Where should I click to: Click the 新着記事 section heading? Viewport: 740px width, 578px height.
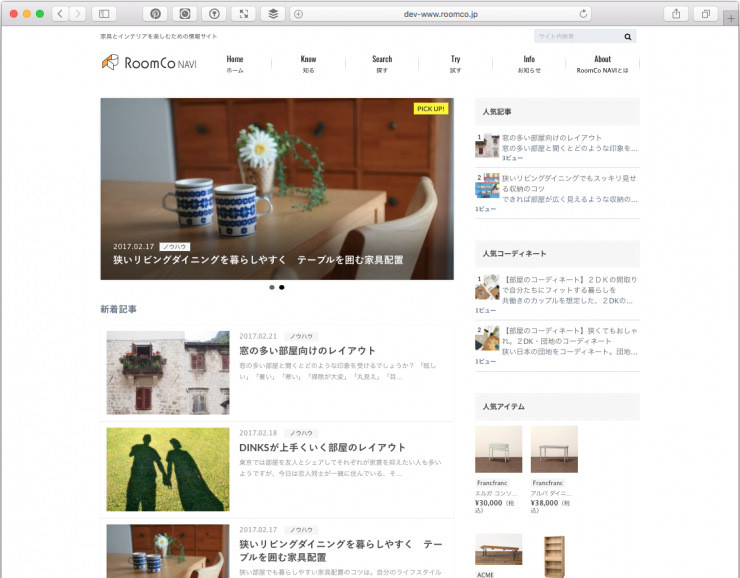(x=118, y=310)
